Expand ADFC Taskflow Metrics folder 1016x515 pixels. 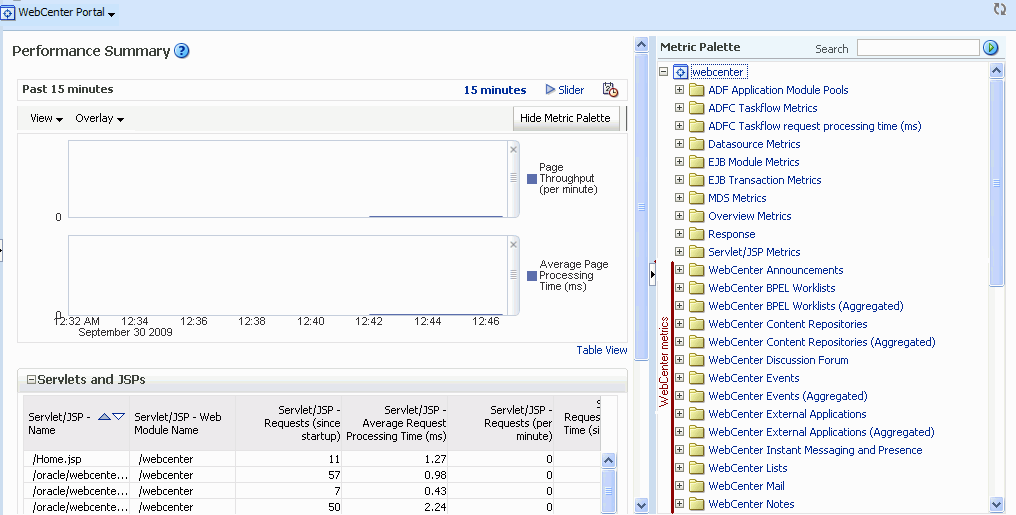679,108
